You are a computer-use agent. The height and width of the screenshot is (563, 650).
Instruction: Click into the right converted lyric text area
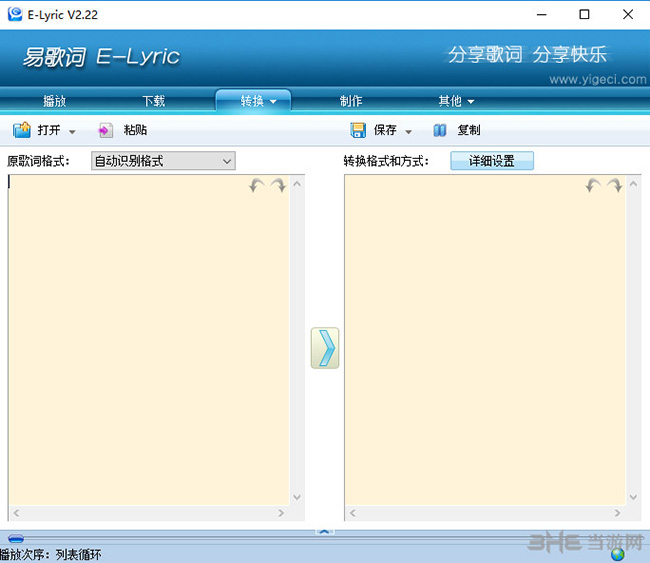(x=485, y=340)
